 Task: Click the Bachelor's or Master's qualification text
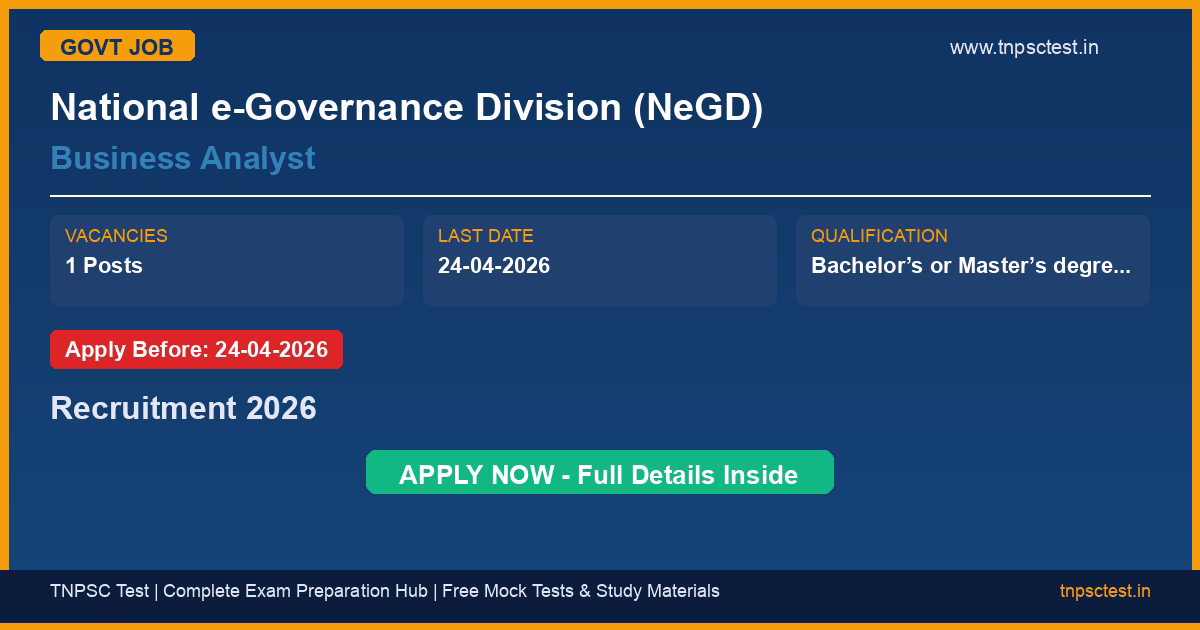960,265
